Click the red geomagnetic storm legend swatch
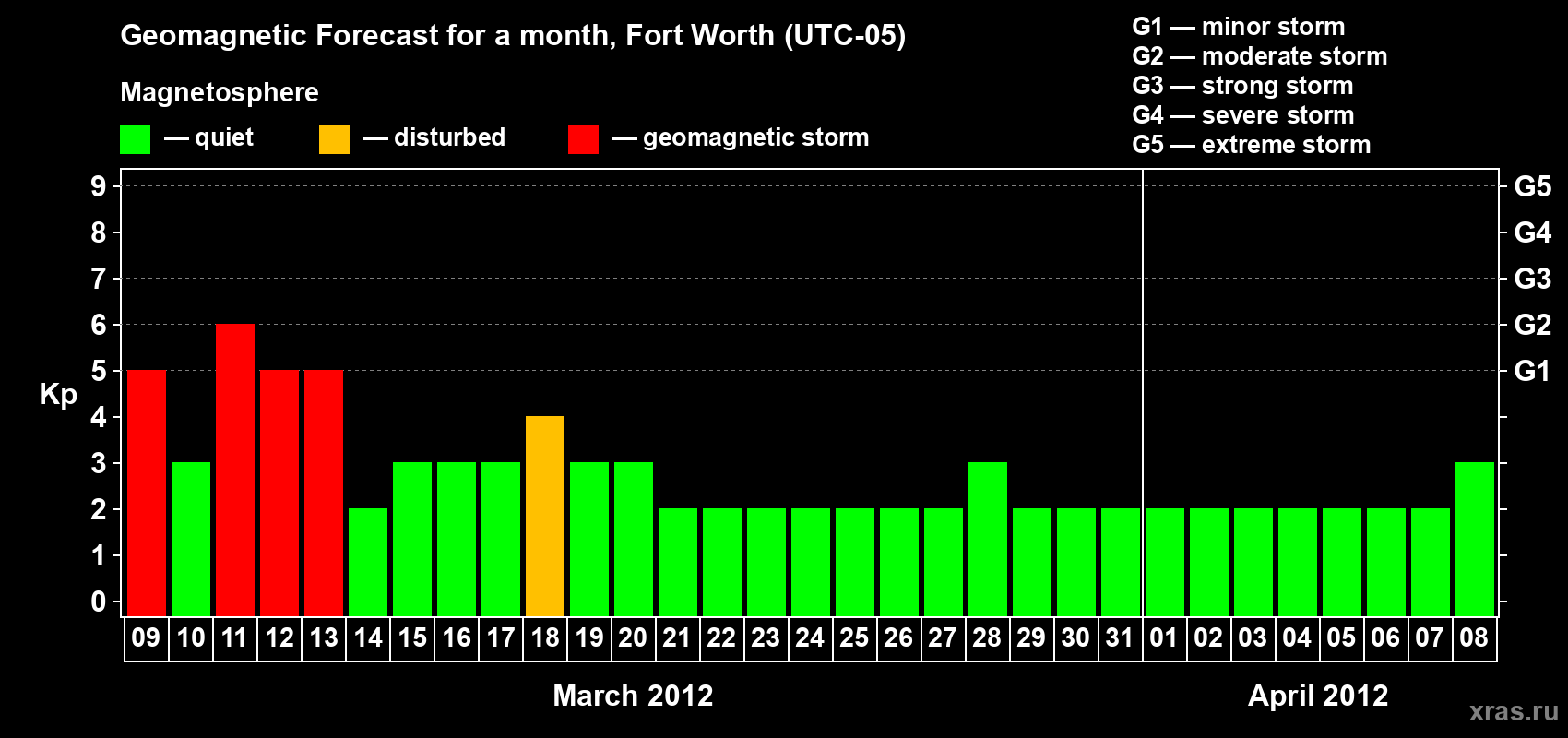 click(x=583, y=139)
